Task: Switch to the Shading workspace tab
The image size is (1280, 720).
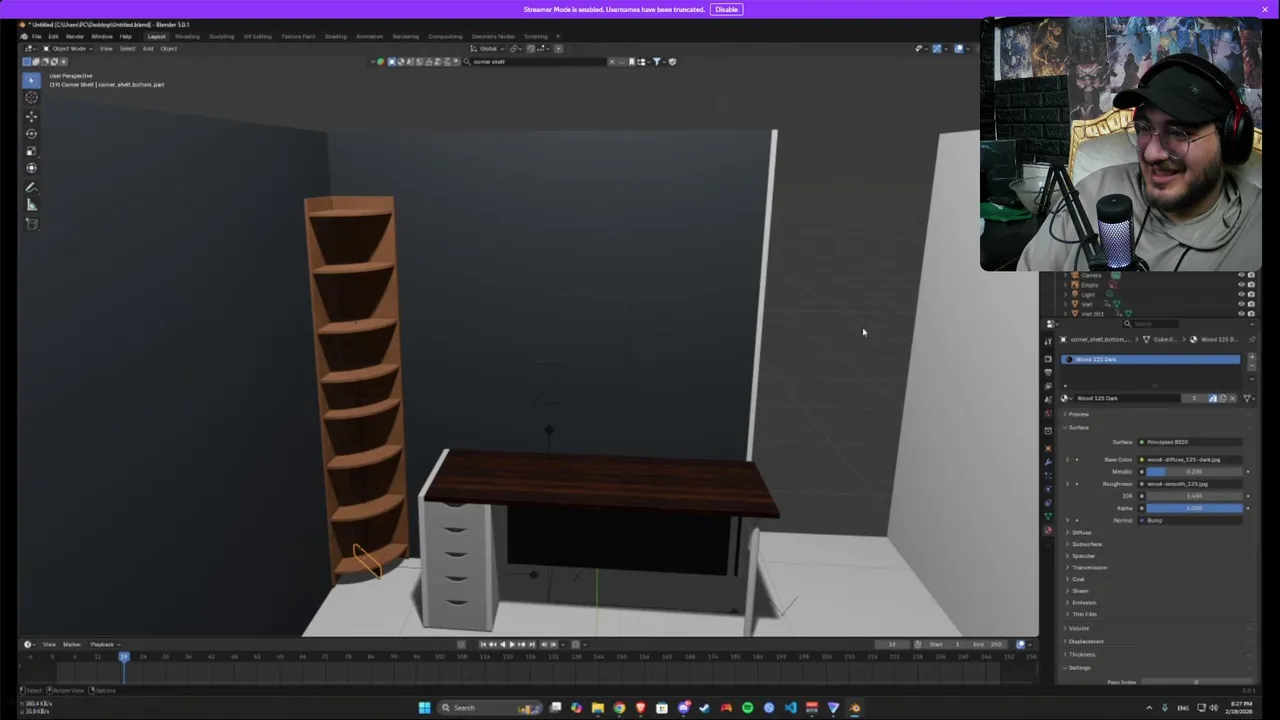Action: [x=336, y=36]
